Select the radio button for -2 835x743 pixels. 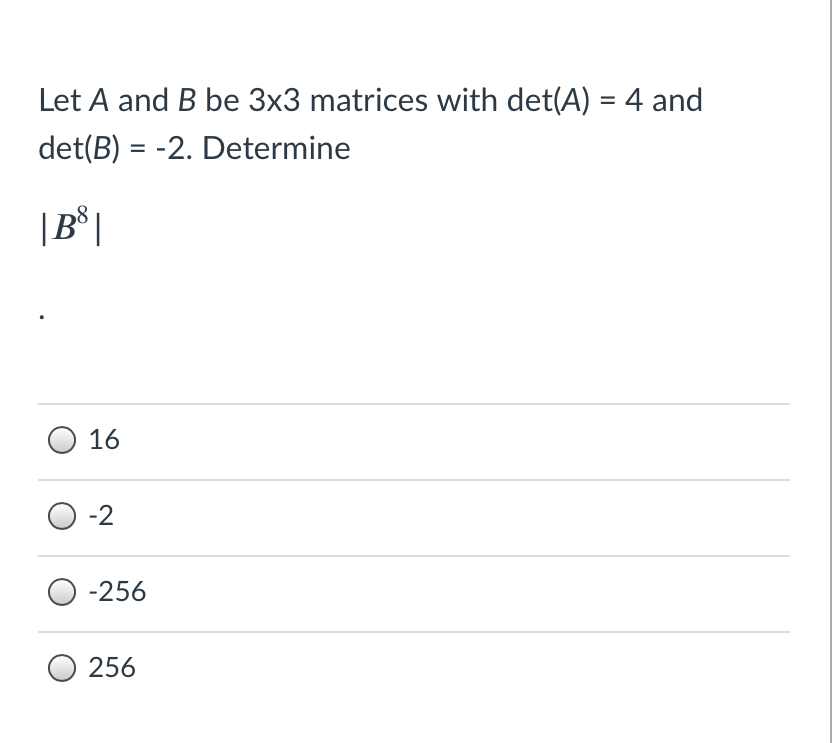[62, 514]
